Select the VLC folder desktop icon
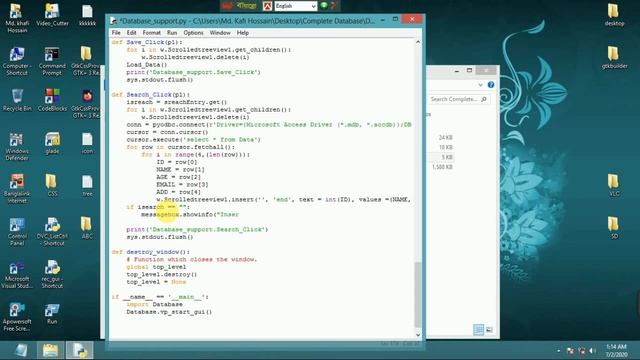 pyautogui.click(x=613, y=185)
